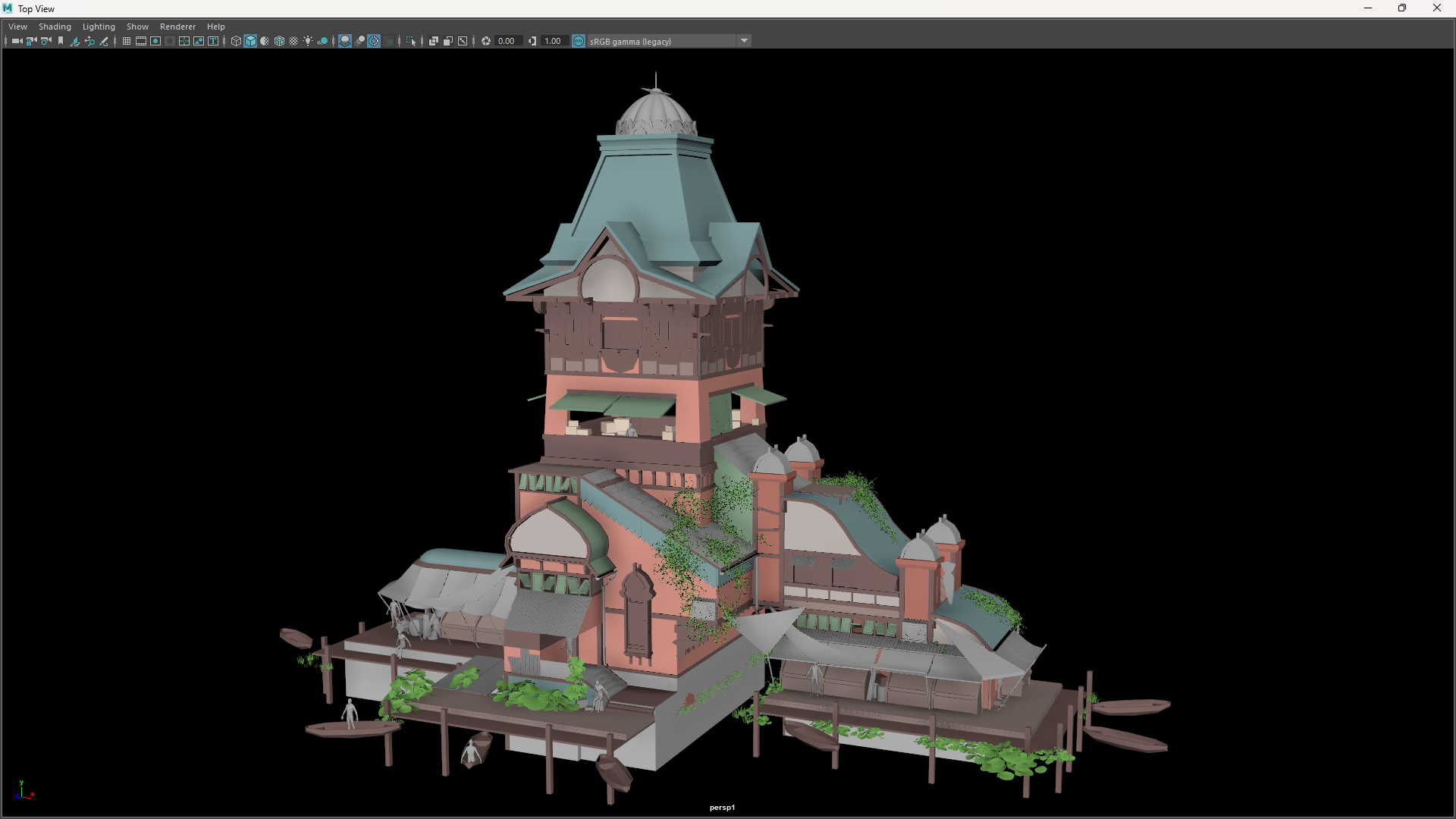Open the Shading panel menu
The height and width of the screenshot is (819, 1456).
coord(55,27)
